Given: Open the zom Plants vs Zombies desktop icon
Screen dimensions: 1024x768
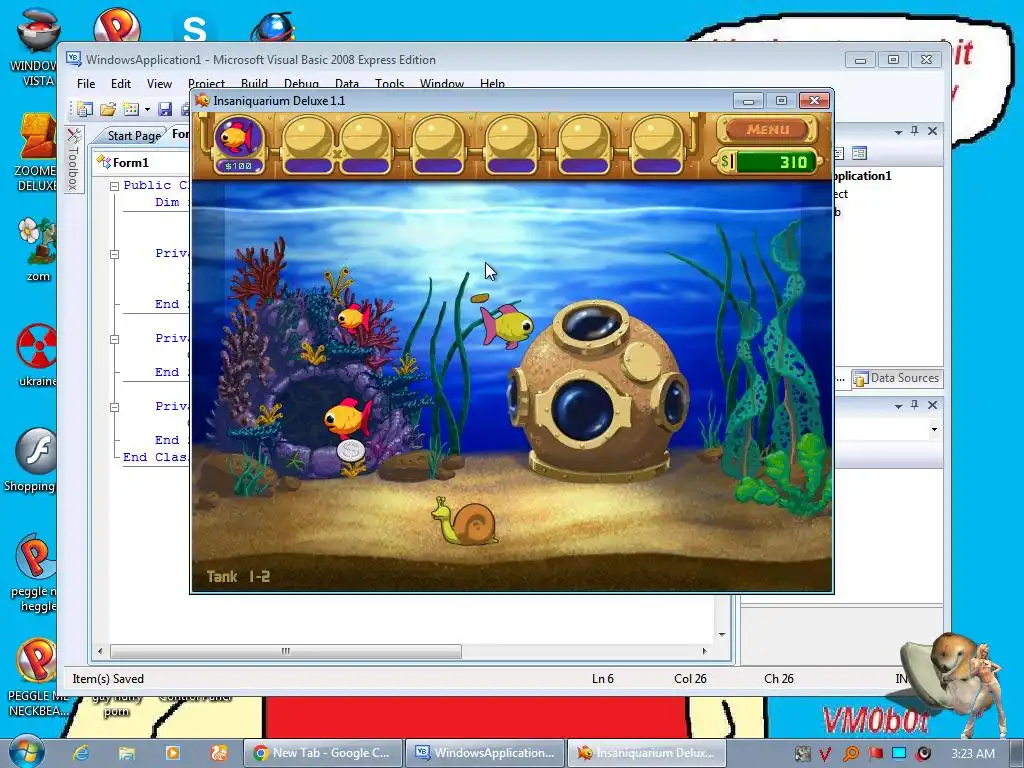Looking at the screenshot, I should point(38,249).
